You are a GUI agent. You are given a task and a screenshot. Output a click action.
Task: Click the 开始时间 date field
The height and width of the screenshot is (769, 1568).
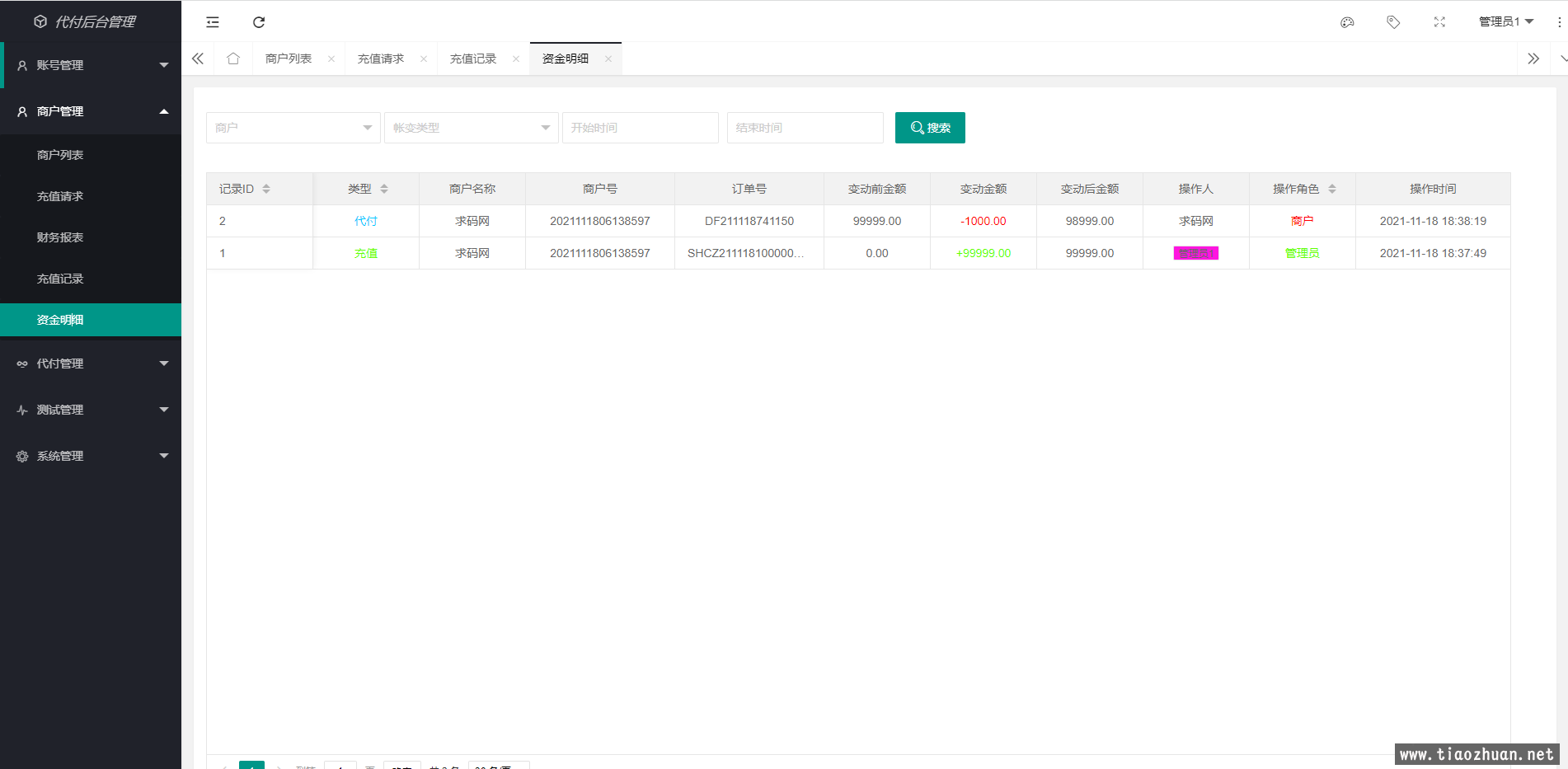[x=640, y=128]
